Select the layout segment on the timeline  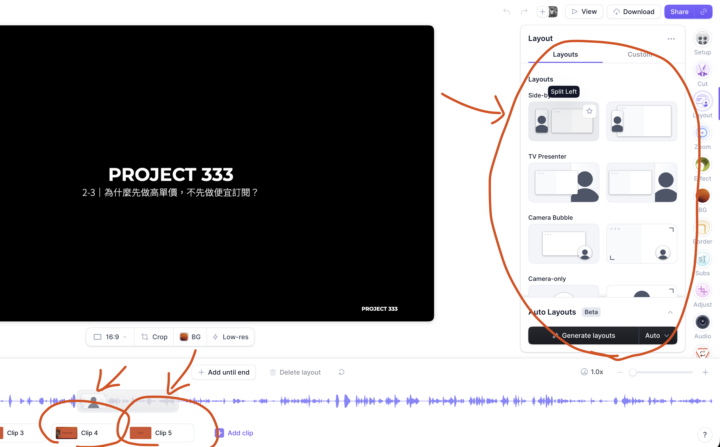127,401
